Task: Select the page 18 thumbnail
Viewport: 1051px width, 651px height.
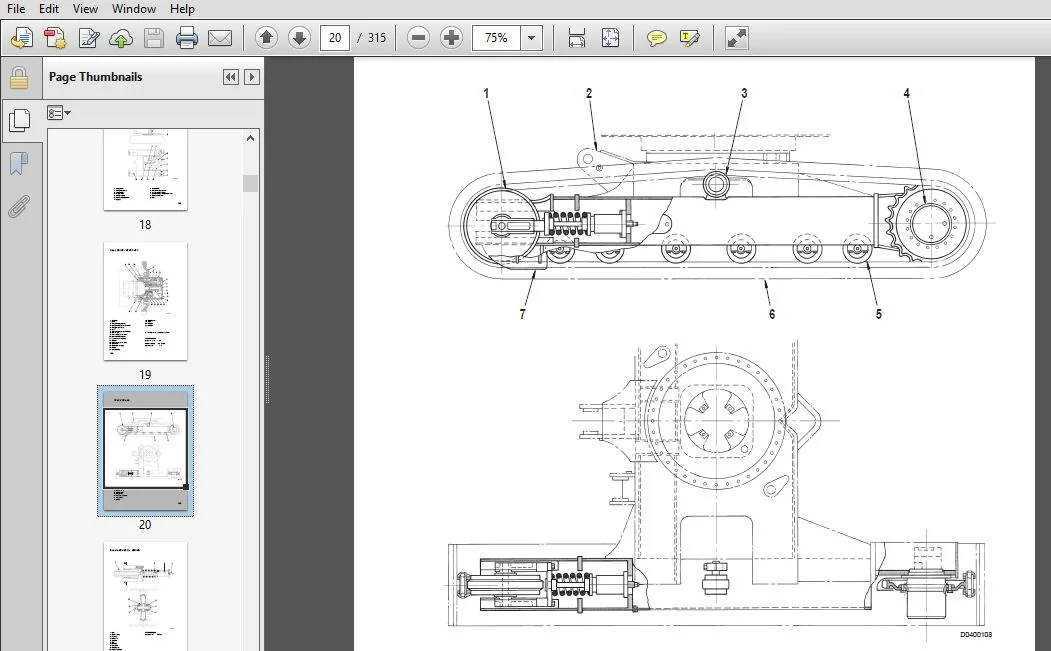Action: pyautogui.click(x=145, y=170)
